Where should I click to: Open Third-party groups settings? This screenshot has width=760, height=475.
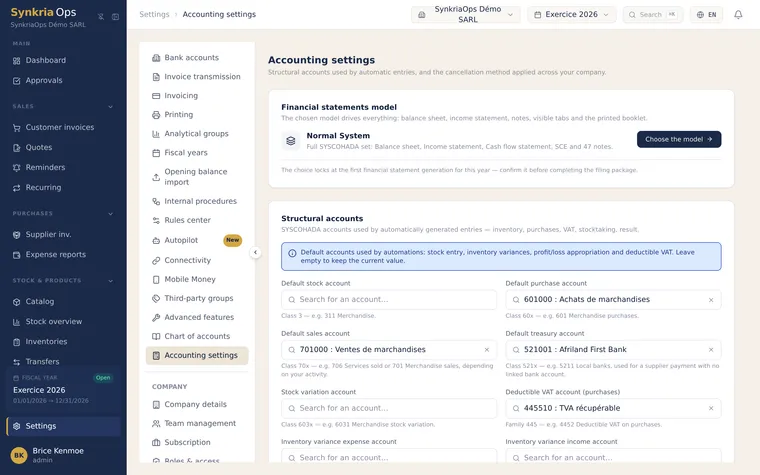197,298
